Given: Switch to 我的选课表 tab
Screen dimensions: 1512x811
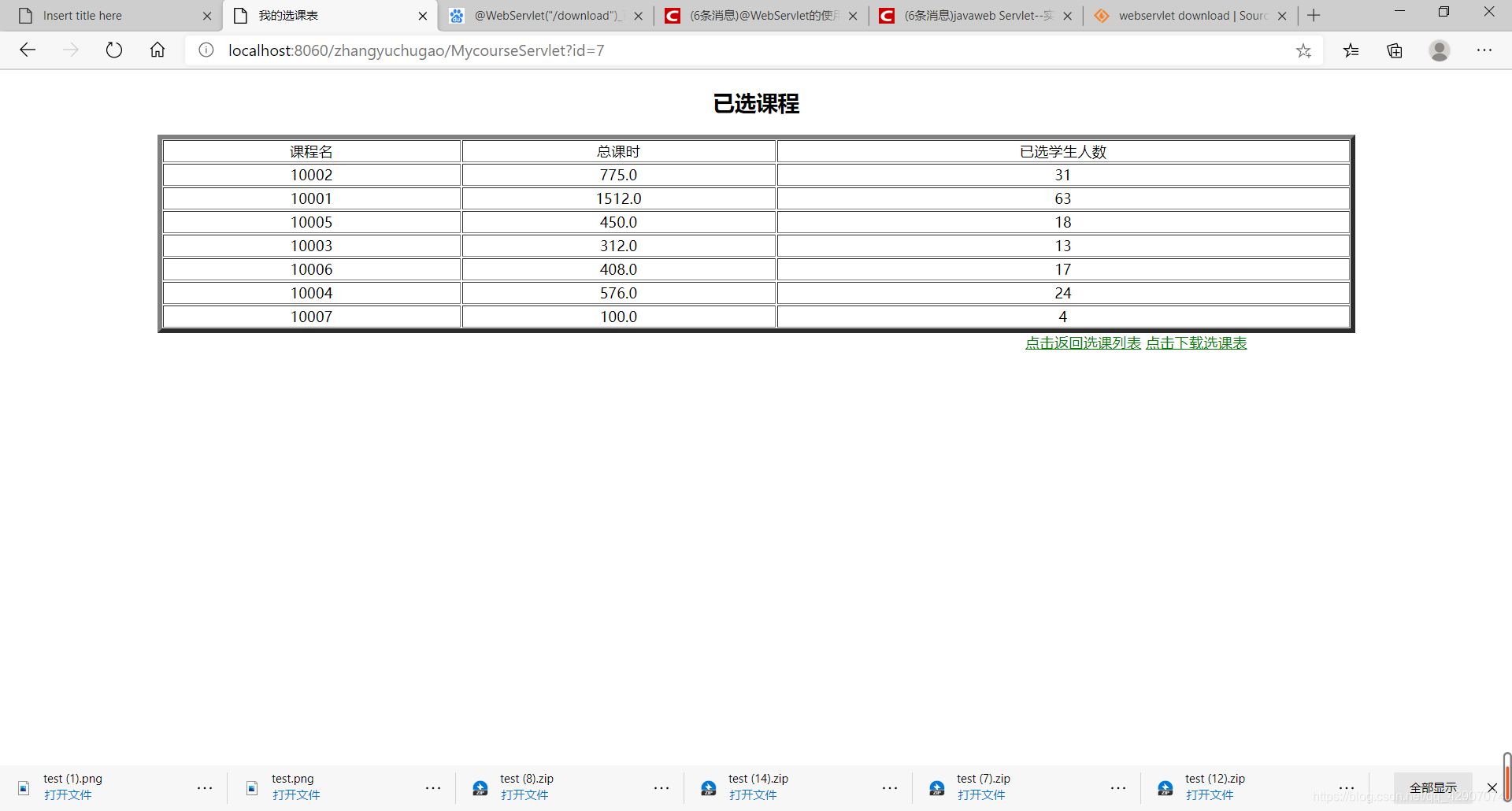Looking at the screenshot, I should 331,16.
